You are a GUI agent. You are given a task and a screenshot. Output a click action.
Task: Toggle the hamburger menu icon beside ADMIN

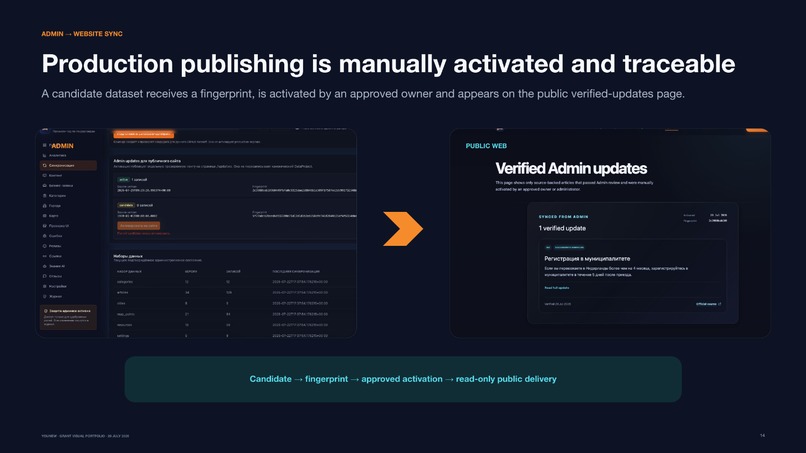44,146
